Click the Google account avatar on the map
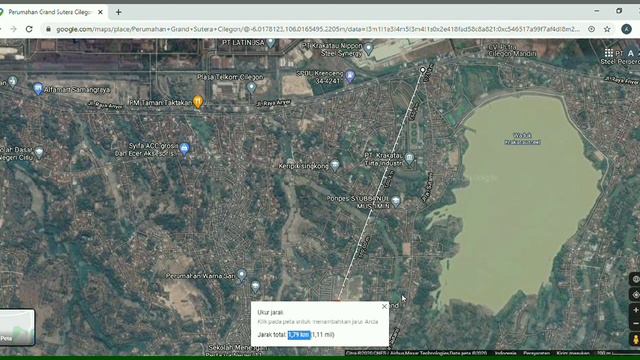The image size is (640, 360). [x=630, y=53]
